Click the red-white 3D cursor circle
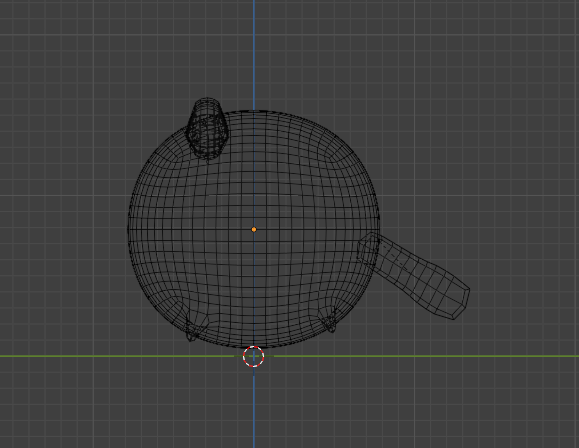The width and height of the screenshot is (579, 448). (254, 356)
